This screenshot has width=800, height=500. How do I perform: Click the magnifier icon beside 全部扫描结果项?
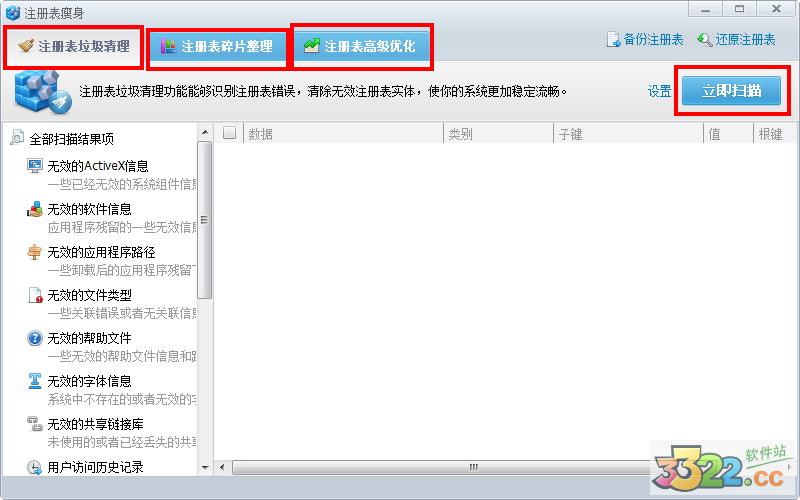tap(17, 138)
